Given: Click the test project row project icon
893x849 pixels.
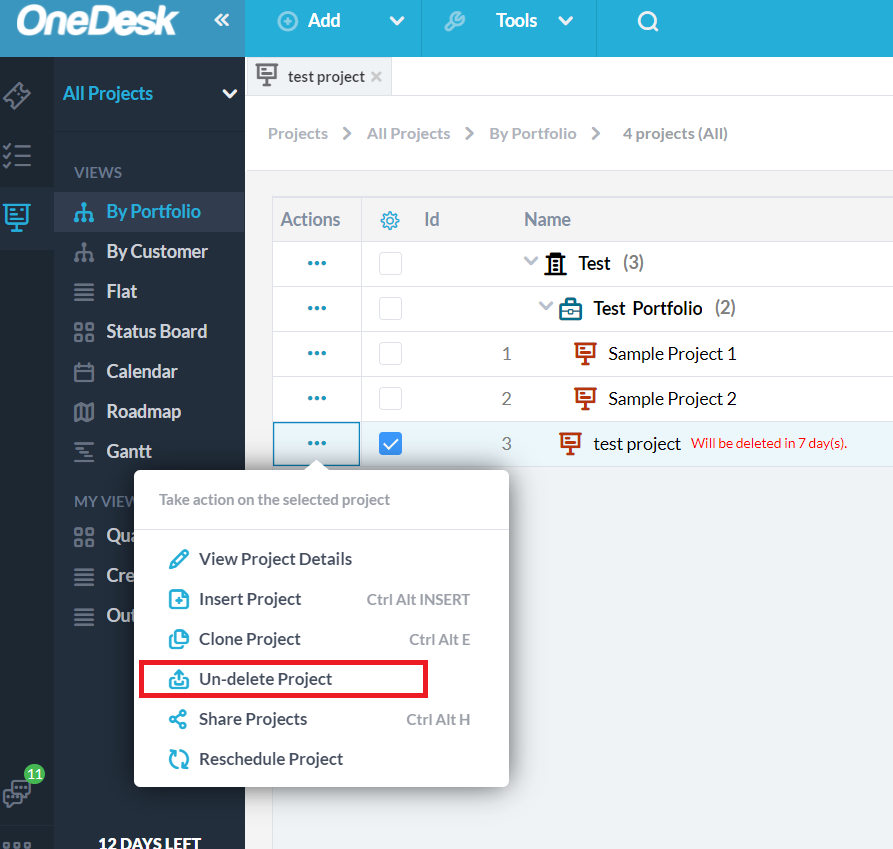Looking at the screenshot, I should (x=570, y=444).
